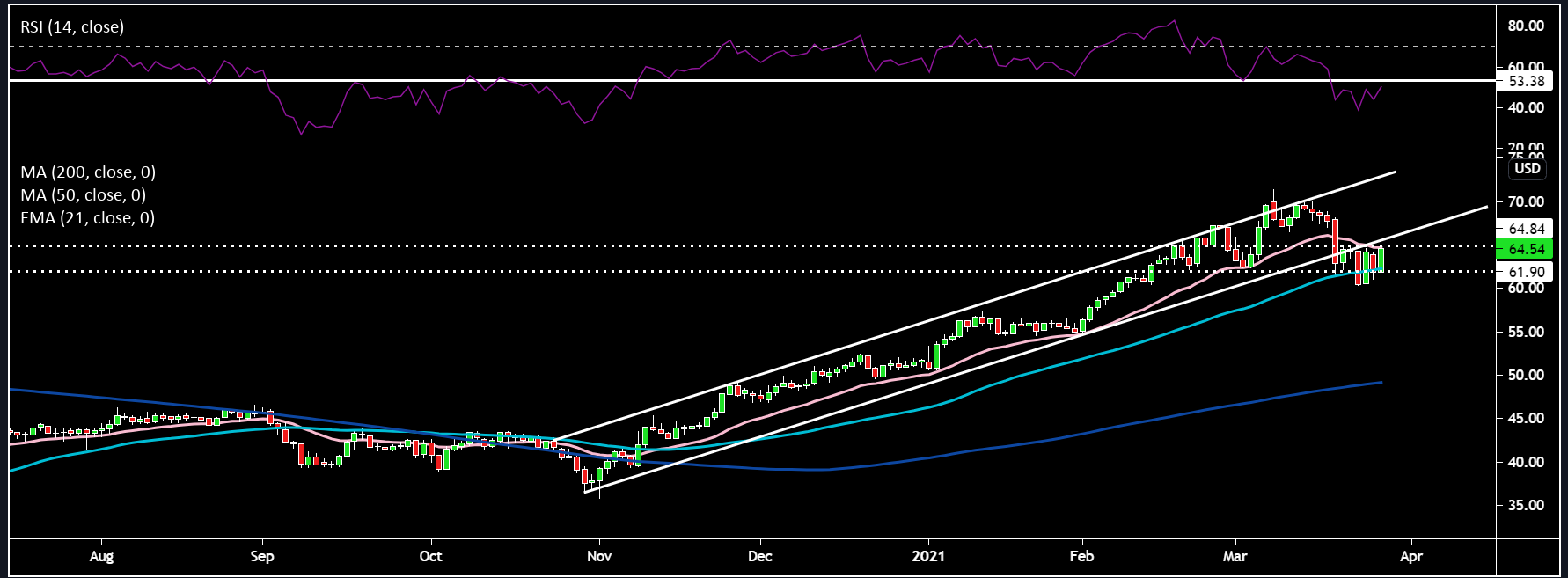Click the 64.84 price level tag

1526,229
